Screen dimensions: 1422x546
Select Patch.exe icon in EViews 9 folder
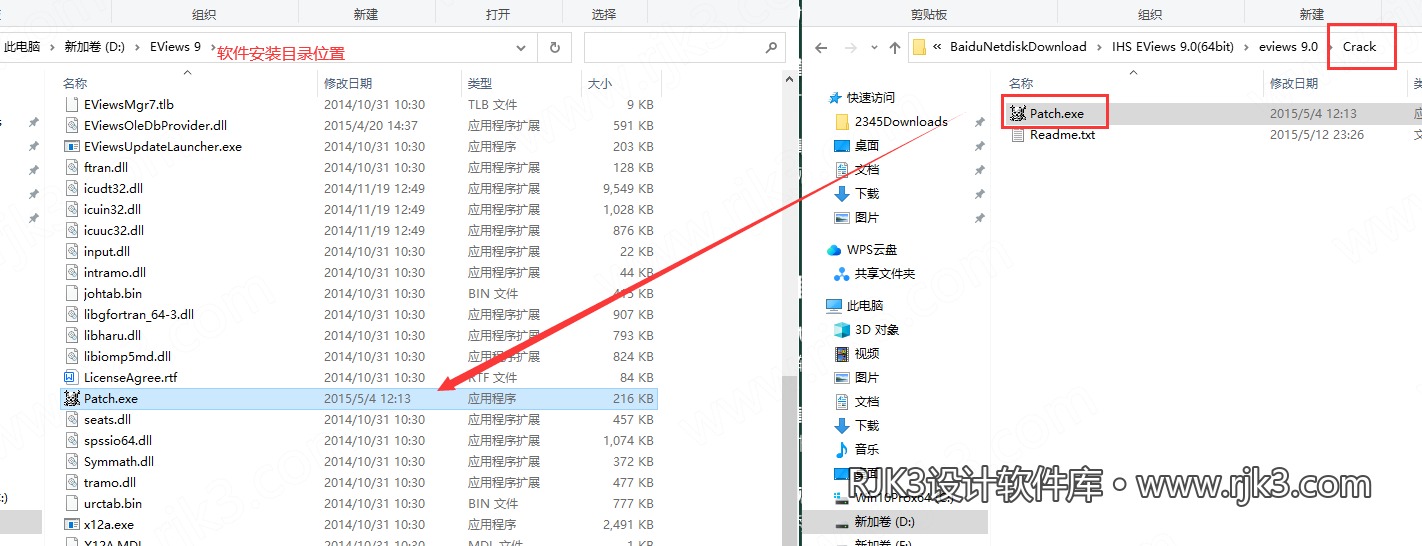click(71, 398)
